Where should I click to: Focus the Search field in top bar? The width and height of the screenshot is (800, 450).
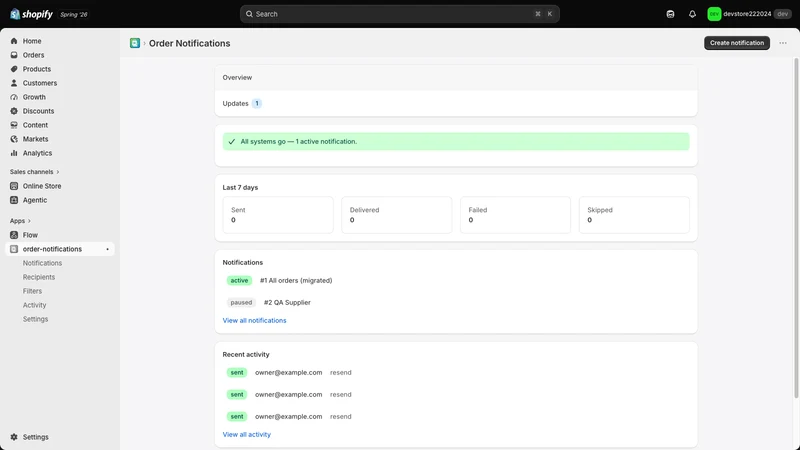coord(399,14)
